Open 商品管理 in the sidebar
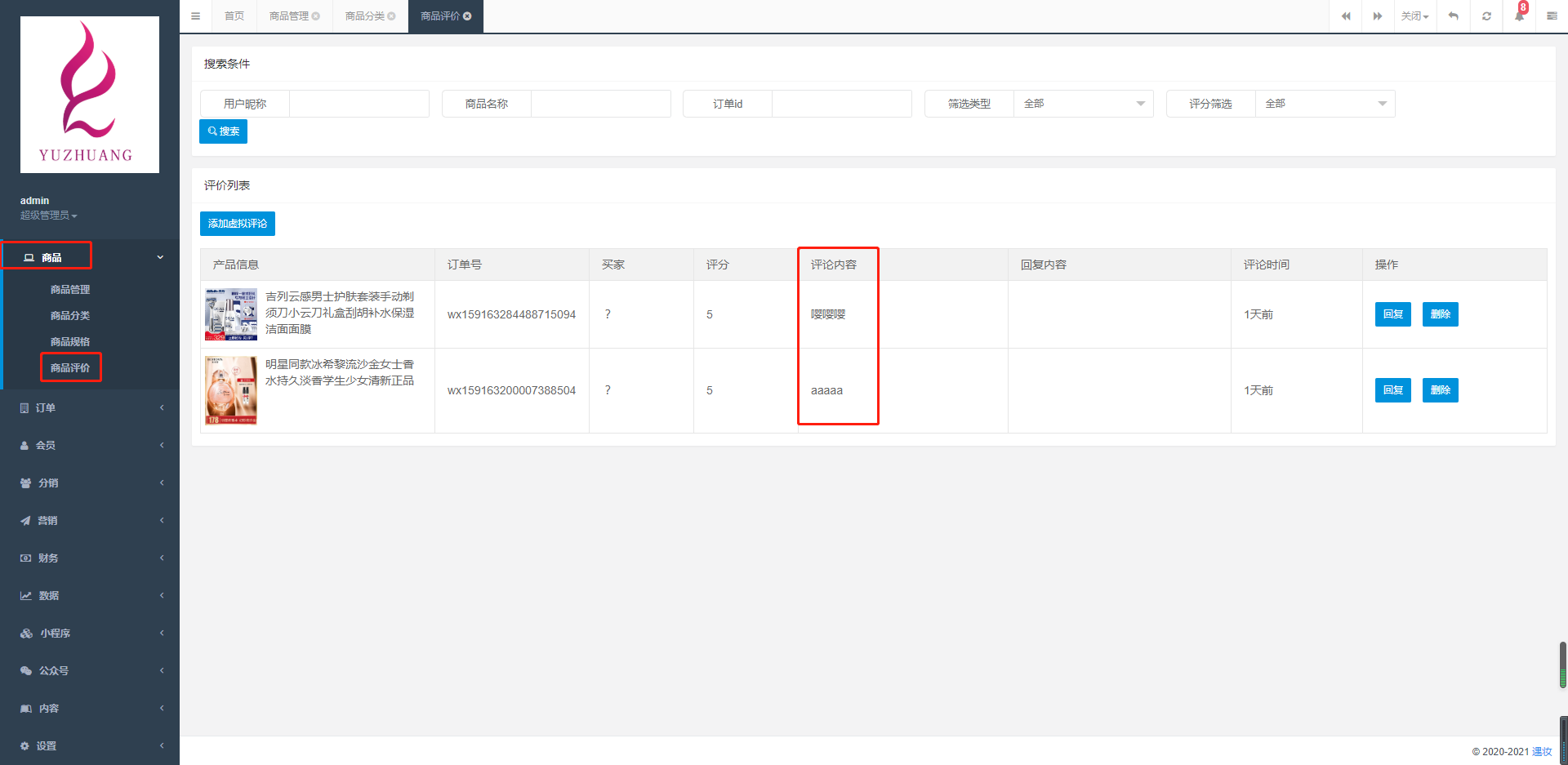The width and height of the screenshot is (1568, 765). coord(70,290)
